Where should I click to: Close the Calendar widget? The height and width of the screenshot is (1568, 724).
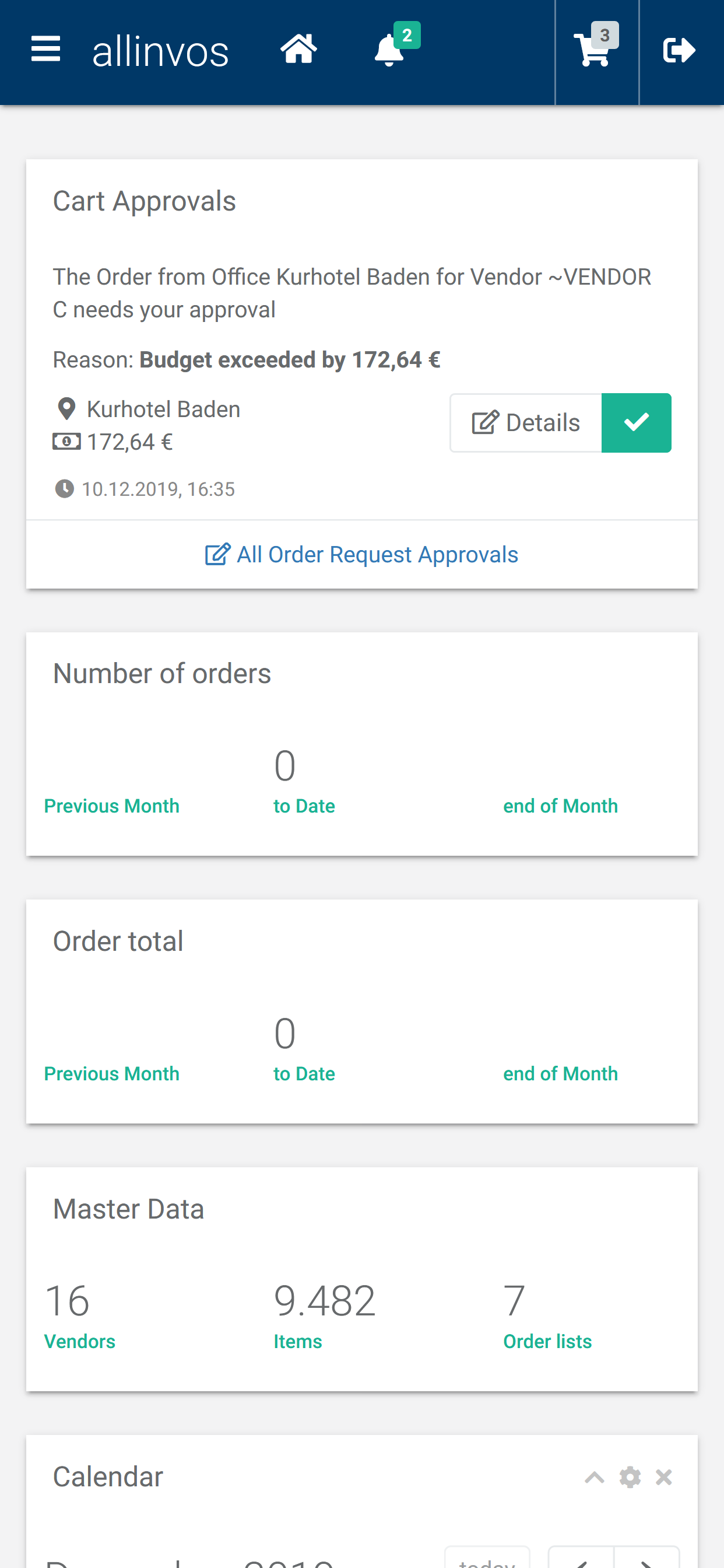coord(664,1476)
